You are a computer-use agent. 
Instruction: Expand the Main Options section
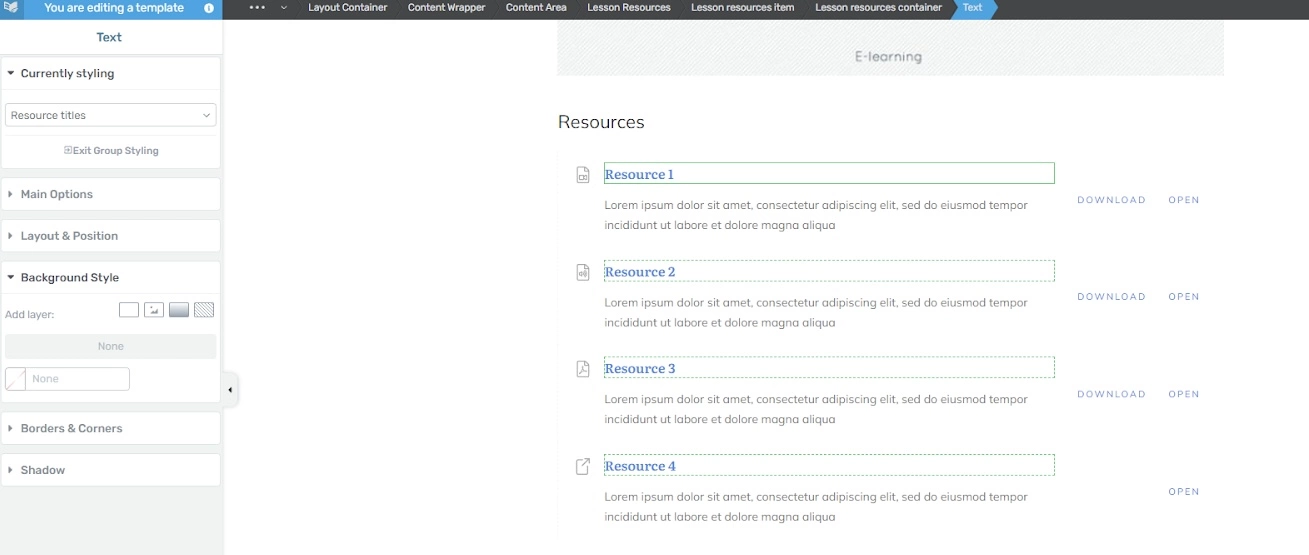[111, 194]
